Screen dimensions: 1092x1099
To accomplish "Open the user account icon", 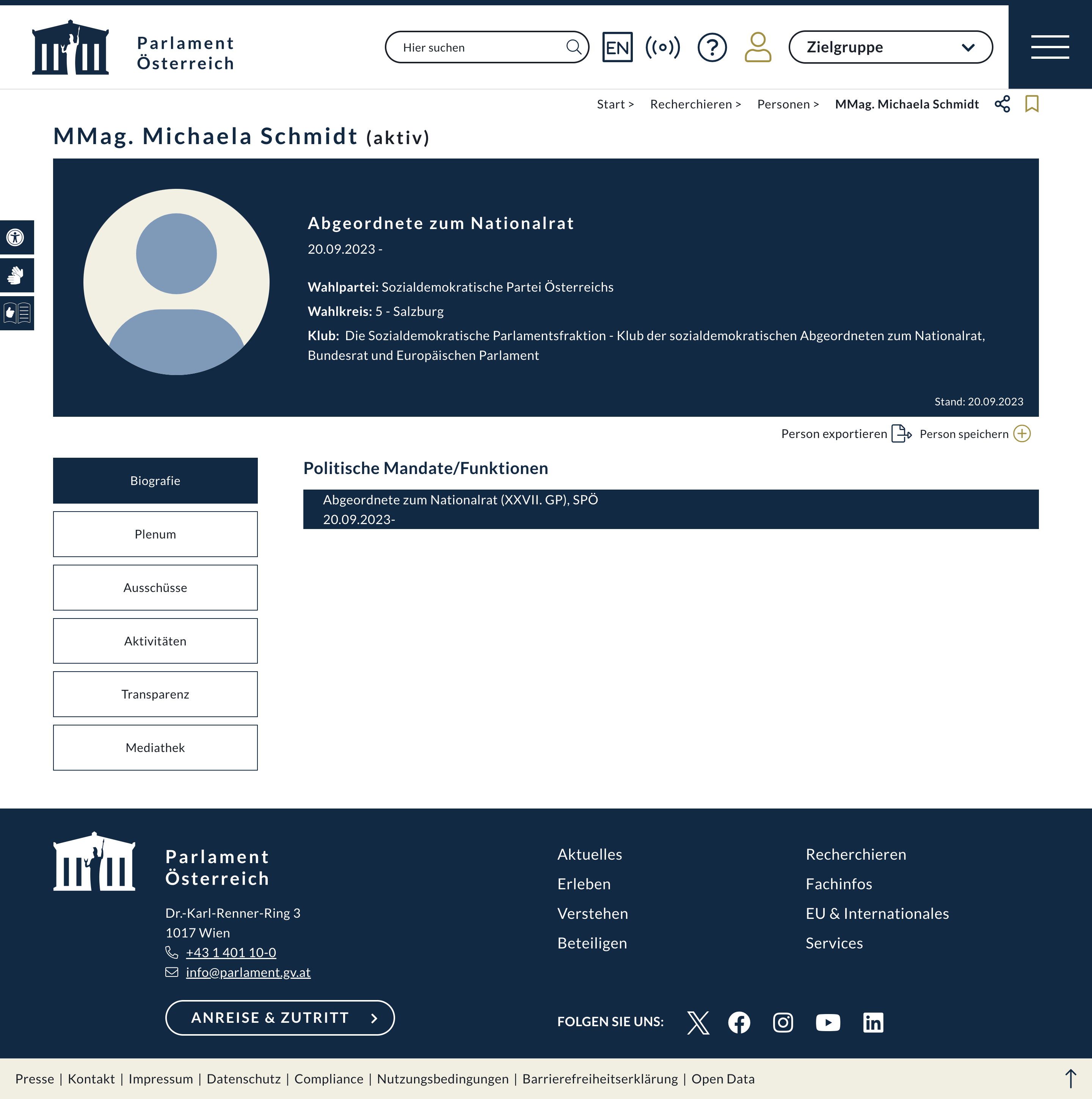I will point(758,47).
